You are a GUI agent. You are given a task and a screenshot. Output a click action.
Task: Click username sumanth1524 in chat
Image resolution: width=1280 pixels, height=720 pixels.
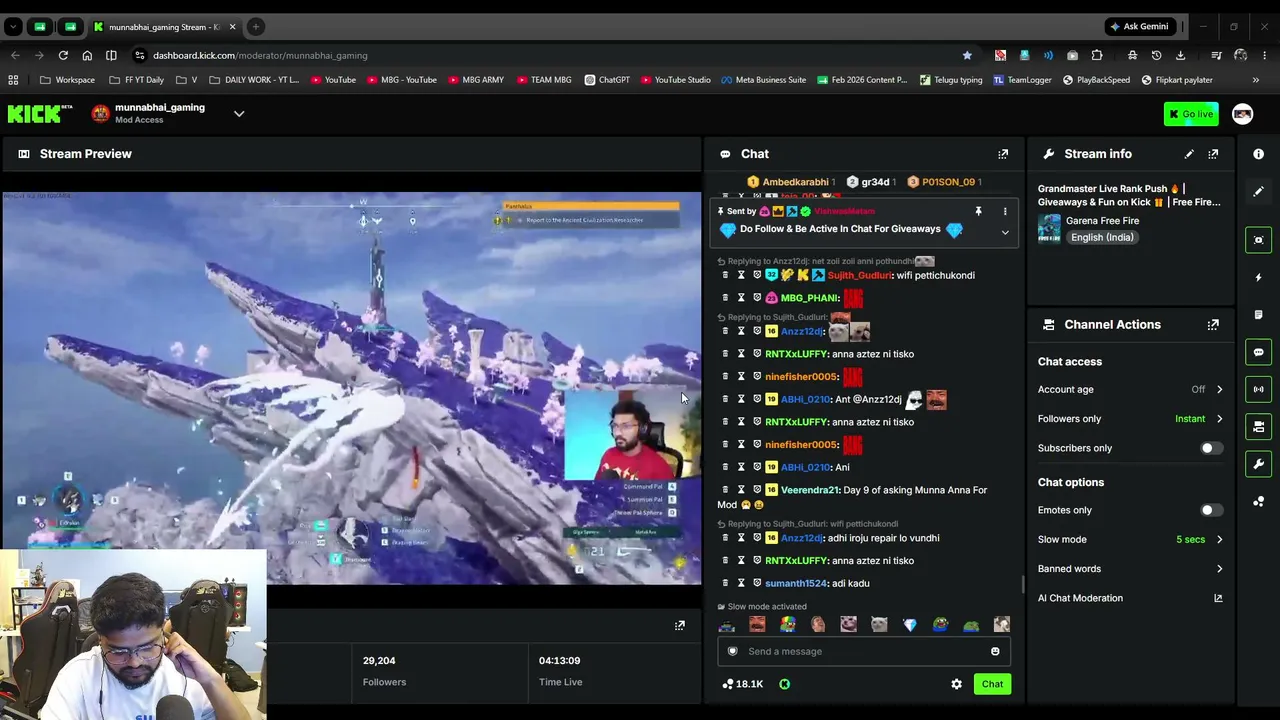point(796,583)
